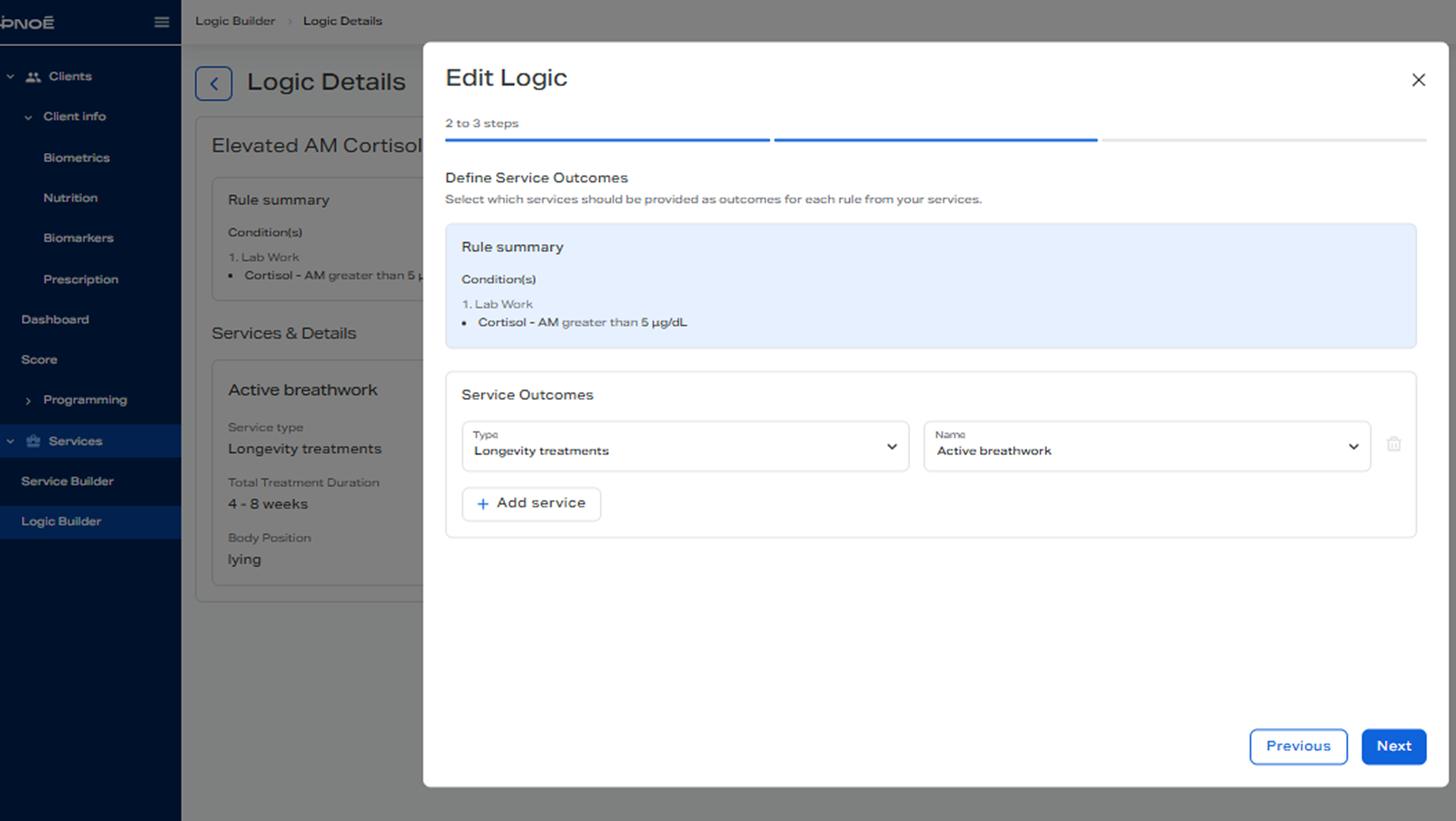Open the Type dropdown showing Longevity treatments
The image size is (1456, 821).
[x=685, y=446]
